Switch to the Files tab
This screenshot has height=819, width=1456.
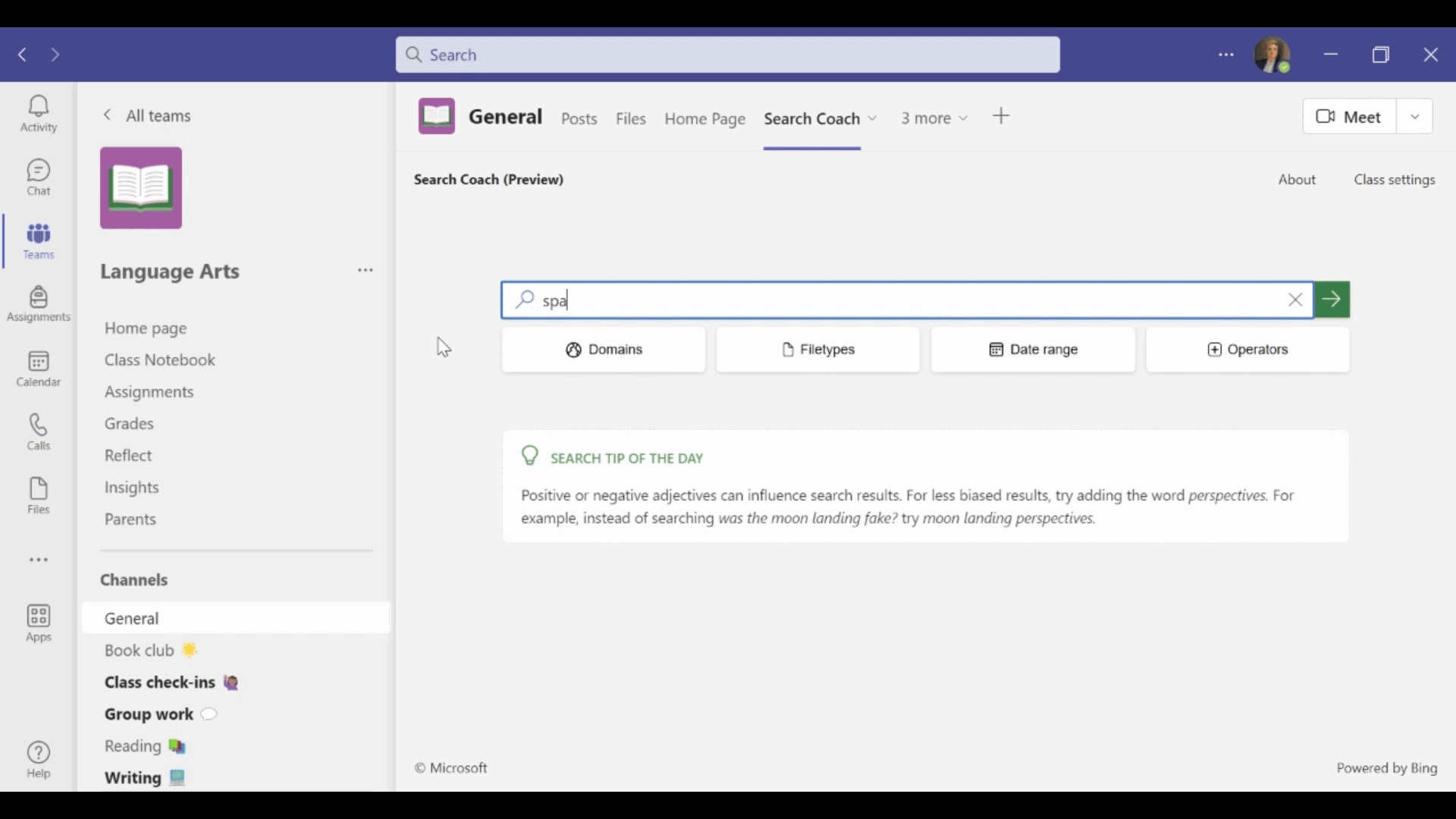631,119
